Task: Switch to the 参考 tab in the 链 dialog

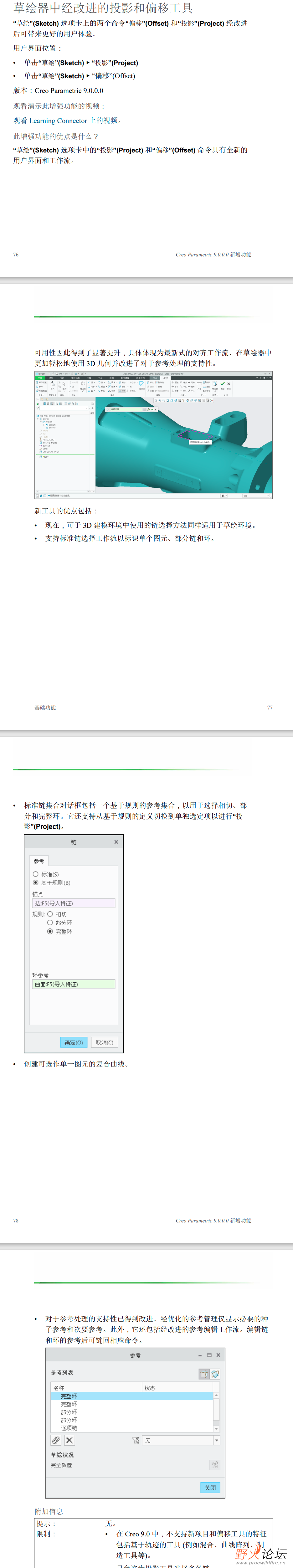Action: tap(39, 861)
